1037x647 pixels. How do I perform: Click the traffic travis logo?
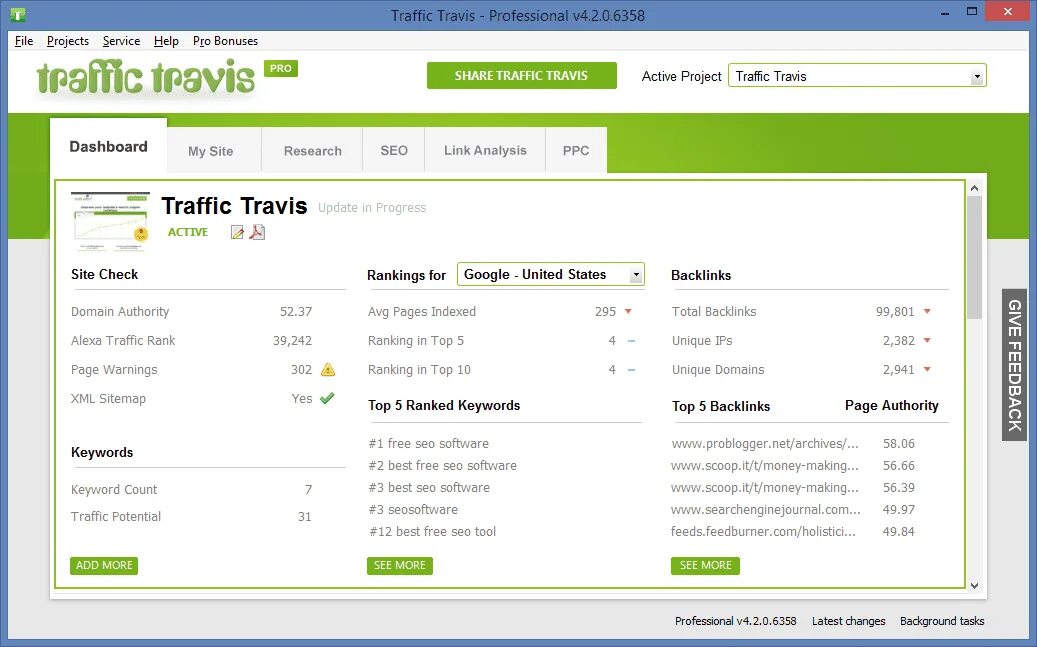tap(145, 78)
